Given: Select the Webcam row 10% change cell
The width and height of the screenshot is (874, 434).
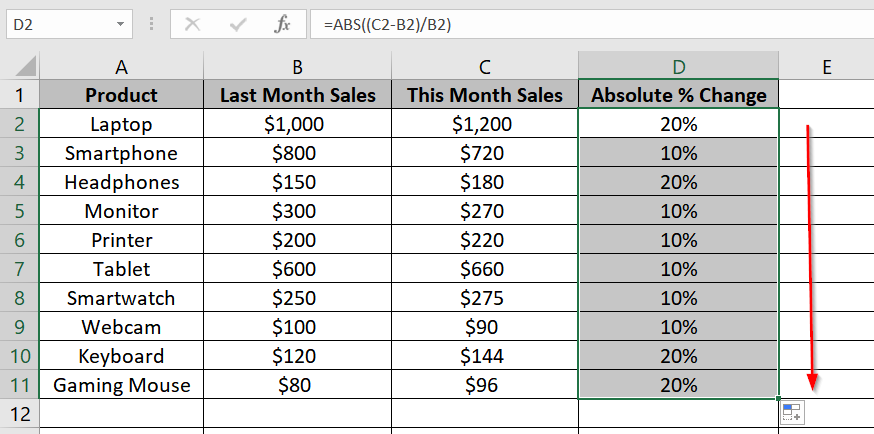Looking at the screenshot, I should pos(679,326).
